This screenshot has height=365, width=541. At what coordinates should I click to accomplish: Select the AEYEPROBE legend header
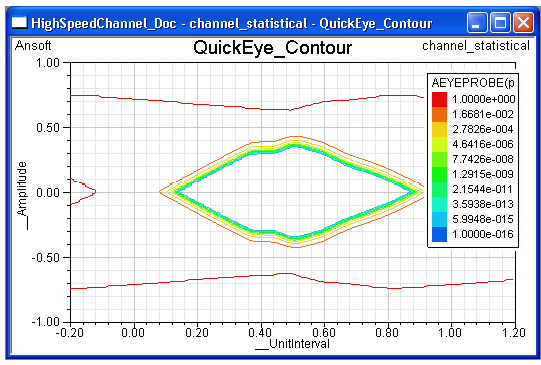pos(473,82)
